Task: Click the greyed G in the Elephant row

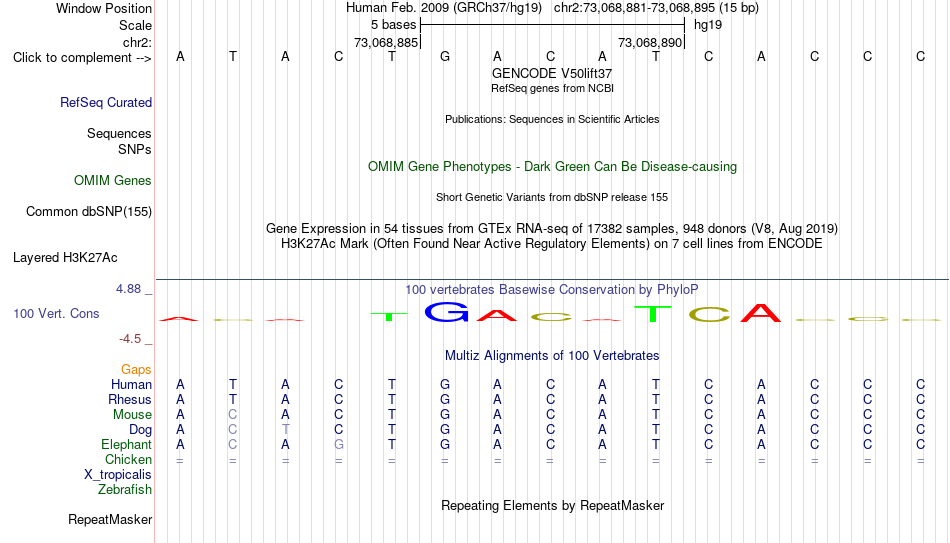Action: (x=339, y=444)
